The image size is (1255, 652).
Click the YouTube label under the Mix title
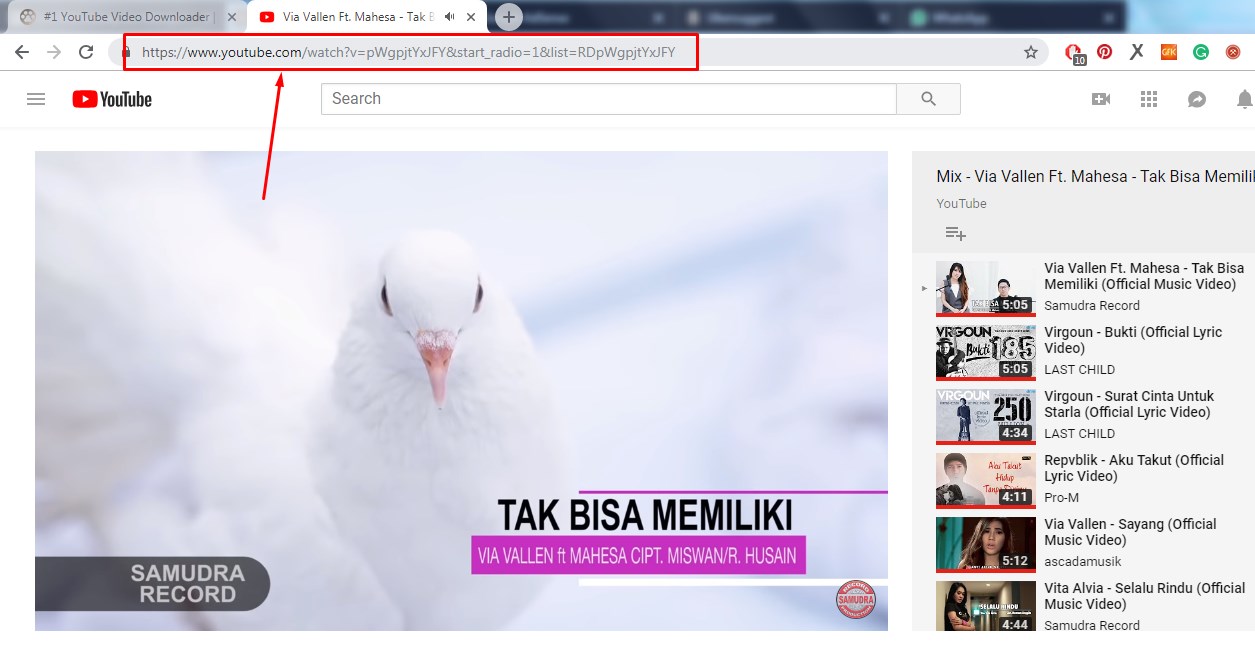[x=961, y=204]
